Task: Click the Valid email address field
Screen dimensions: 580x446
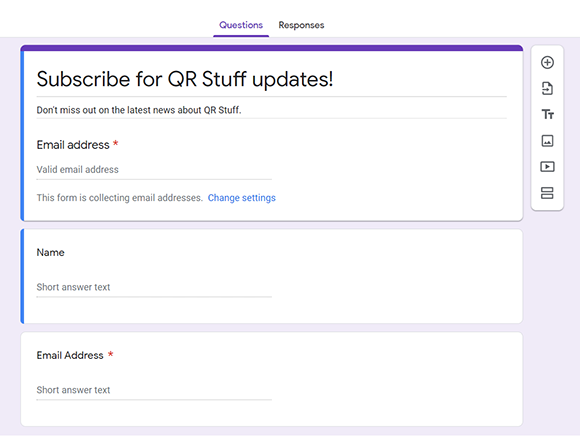Action: coord(154,170)
